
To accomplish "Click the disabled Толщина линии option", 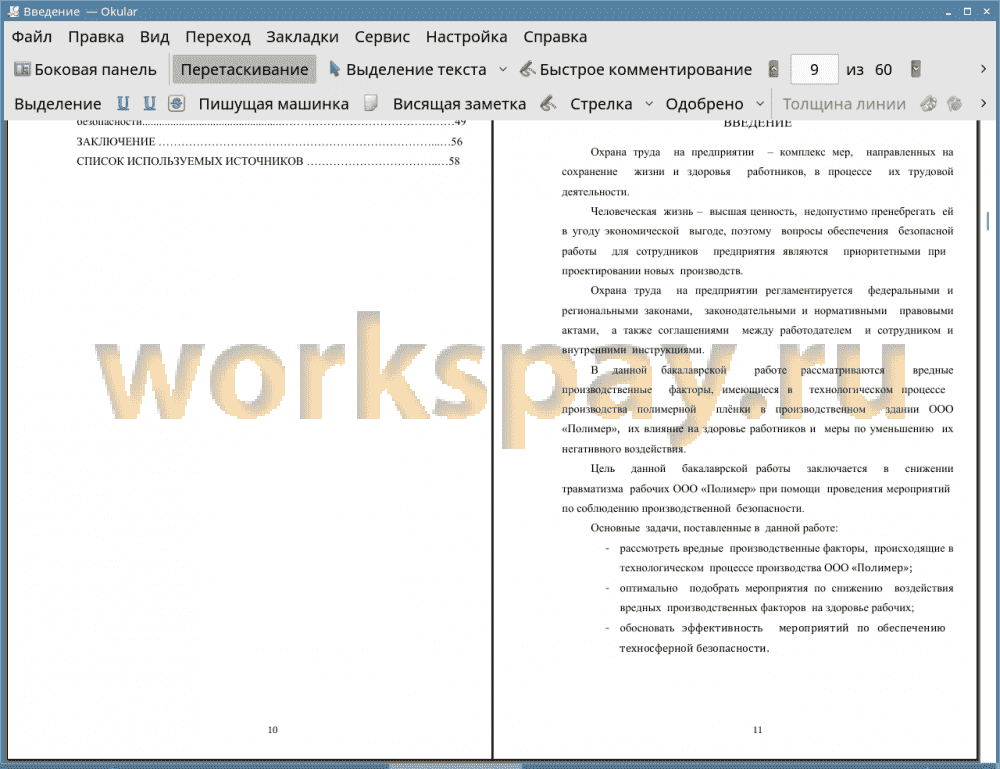I will 844,104.
